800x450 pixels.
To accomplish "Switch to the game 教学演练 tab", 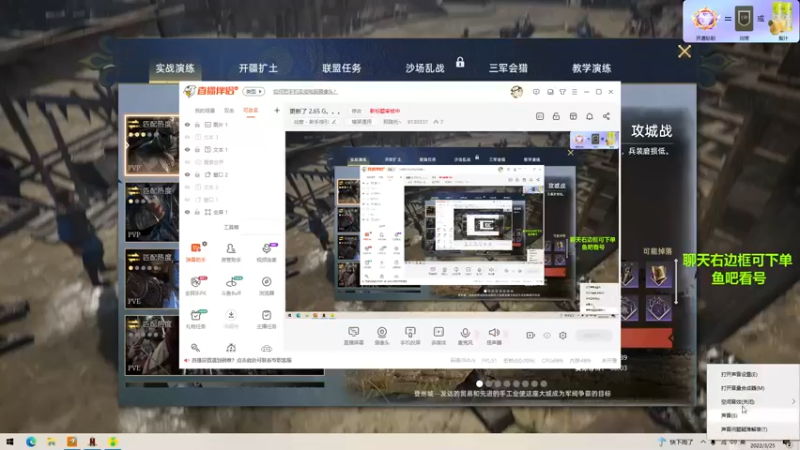I will coord(591,68).
